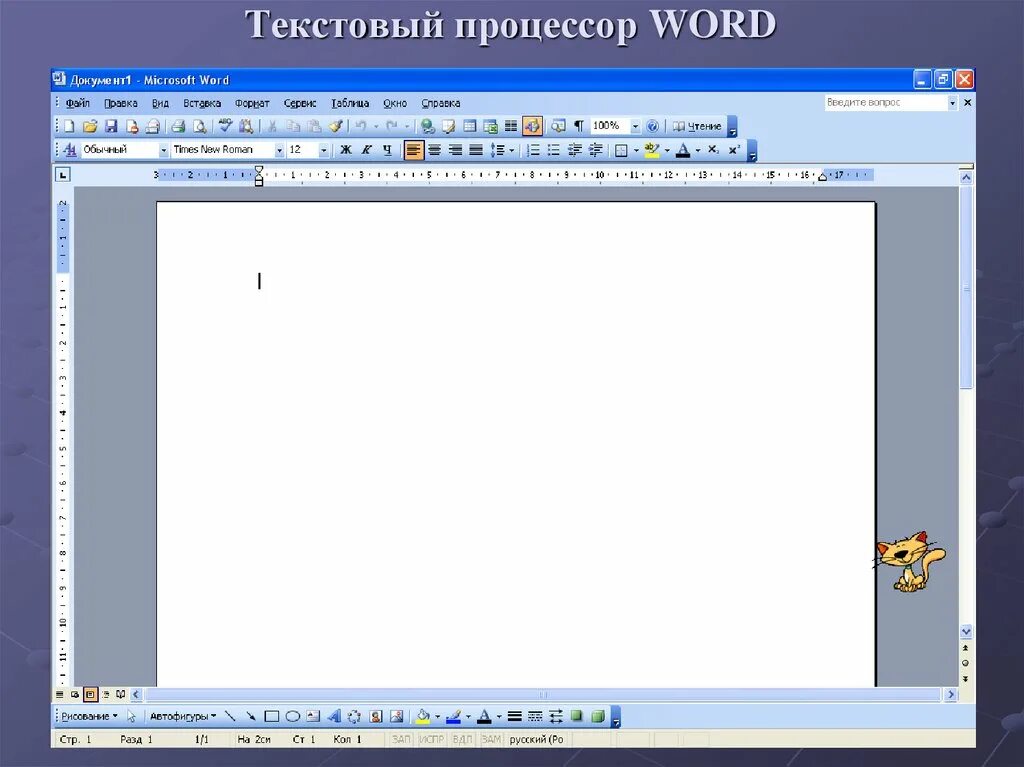Toggle the highlighted Align Left button
Image resolution: width=1024 pixels, height=767 pixels.
click(413, 150)
